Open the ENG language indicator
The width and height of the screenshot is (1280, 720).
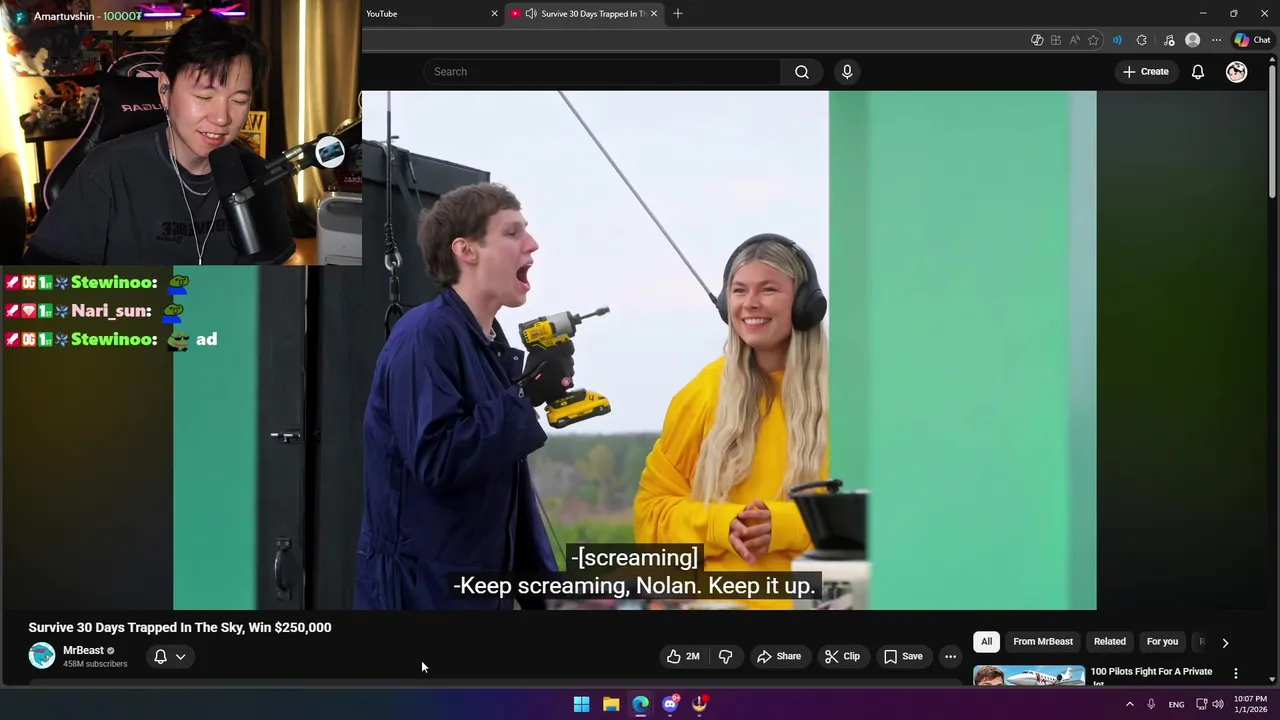(x=1176, y=704)
